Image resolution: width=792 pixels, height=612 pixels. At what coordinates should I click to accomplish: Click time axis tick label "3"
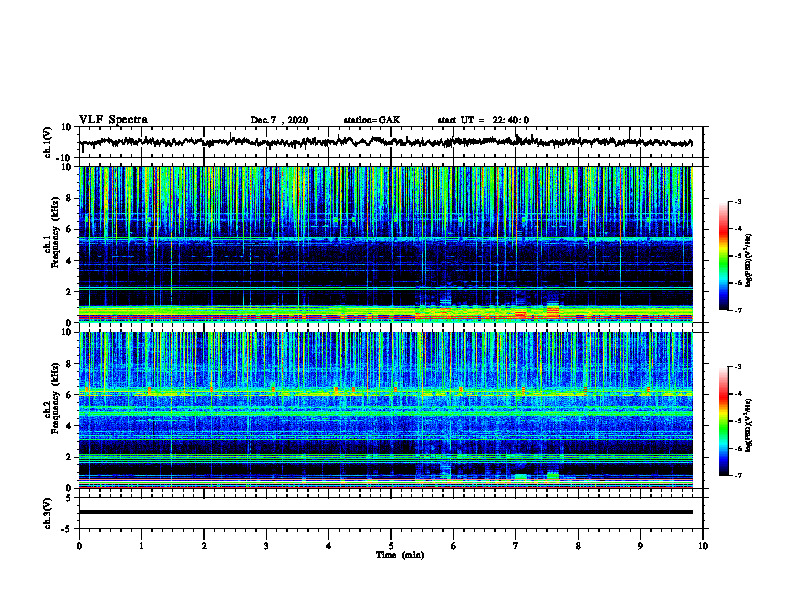(266, 546)
